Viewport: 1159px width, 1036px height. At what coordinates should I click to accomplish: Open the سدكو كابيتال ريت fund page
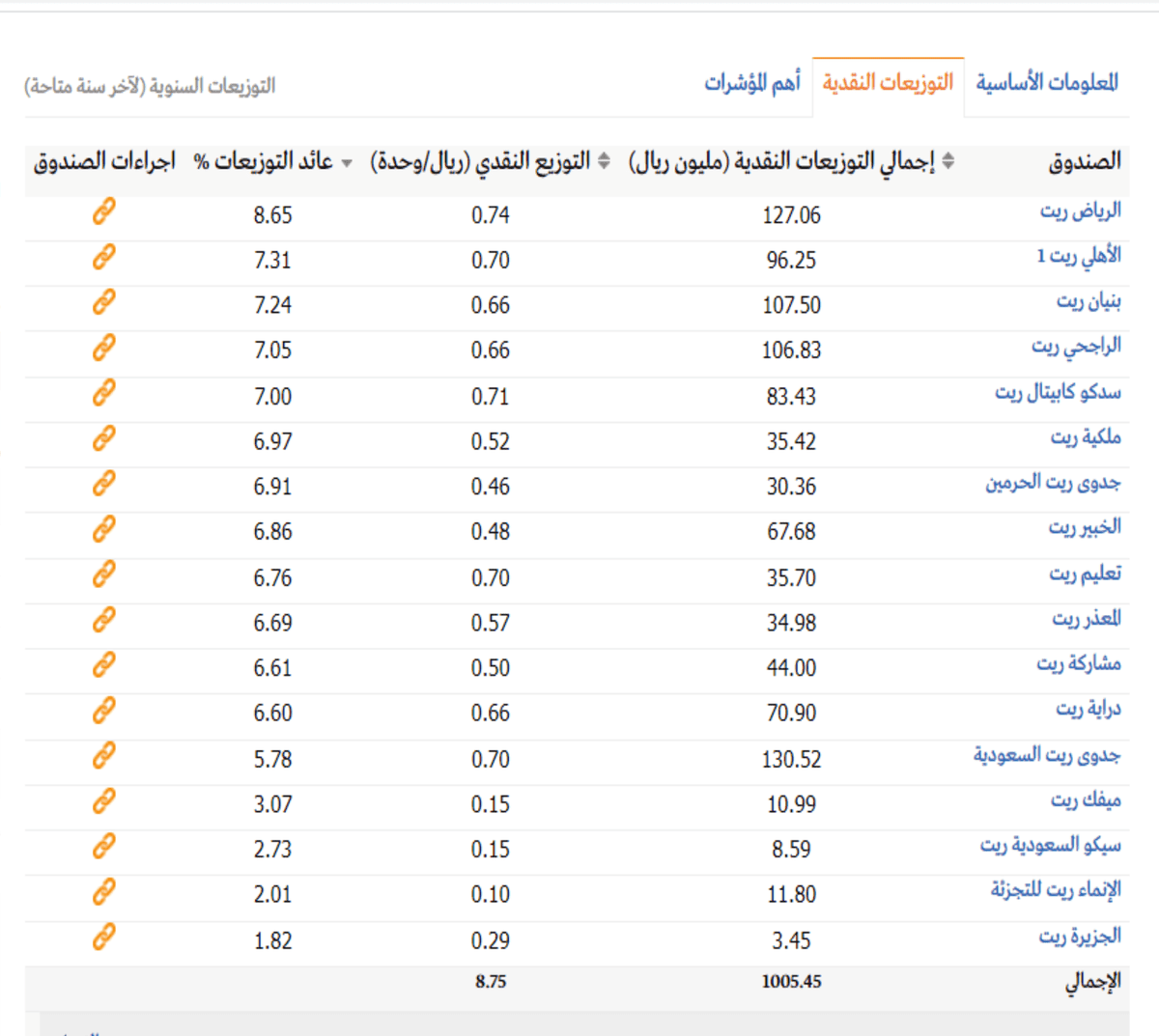point(1059,393)
